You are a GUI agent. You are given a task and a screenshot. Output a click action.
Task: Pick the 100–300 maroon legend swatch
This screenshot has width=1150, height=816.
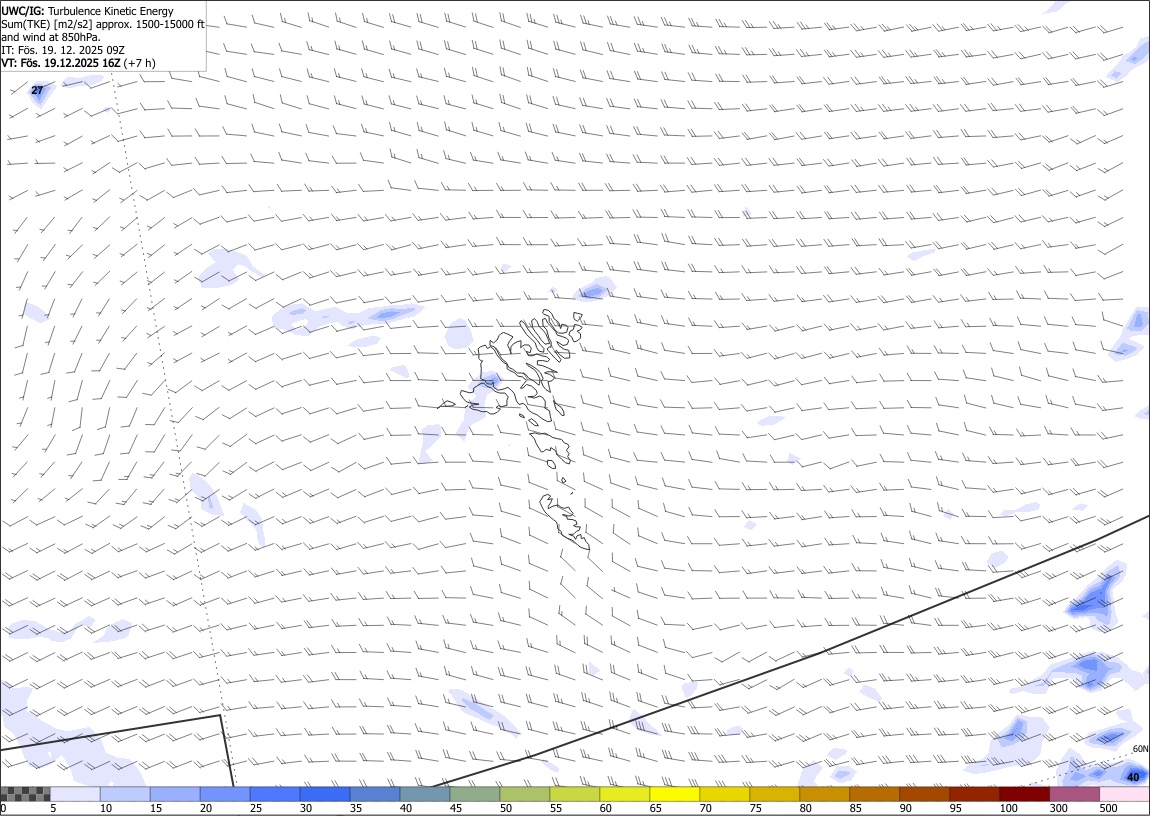[x=1024, y=794]
